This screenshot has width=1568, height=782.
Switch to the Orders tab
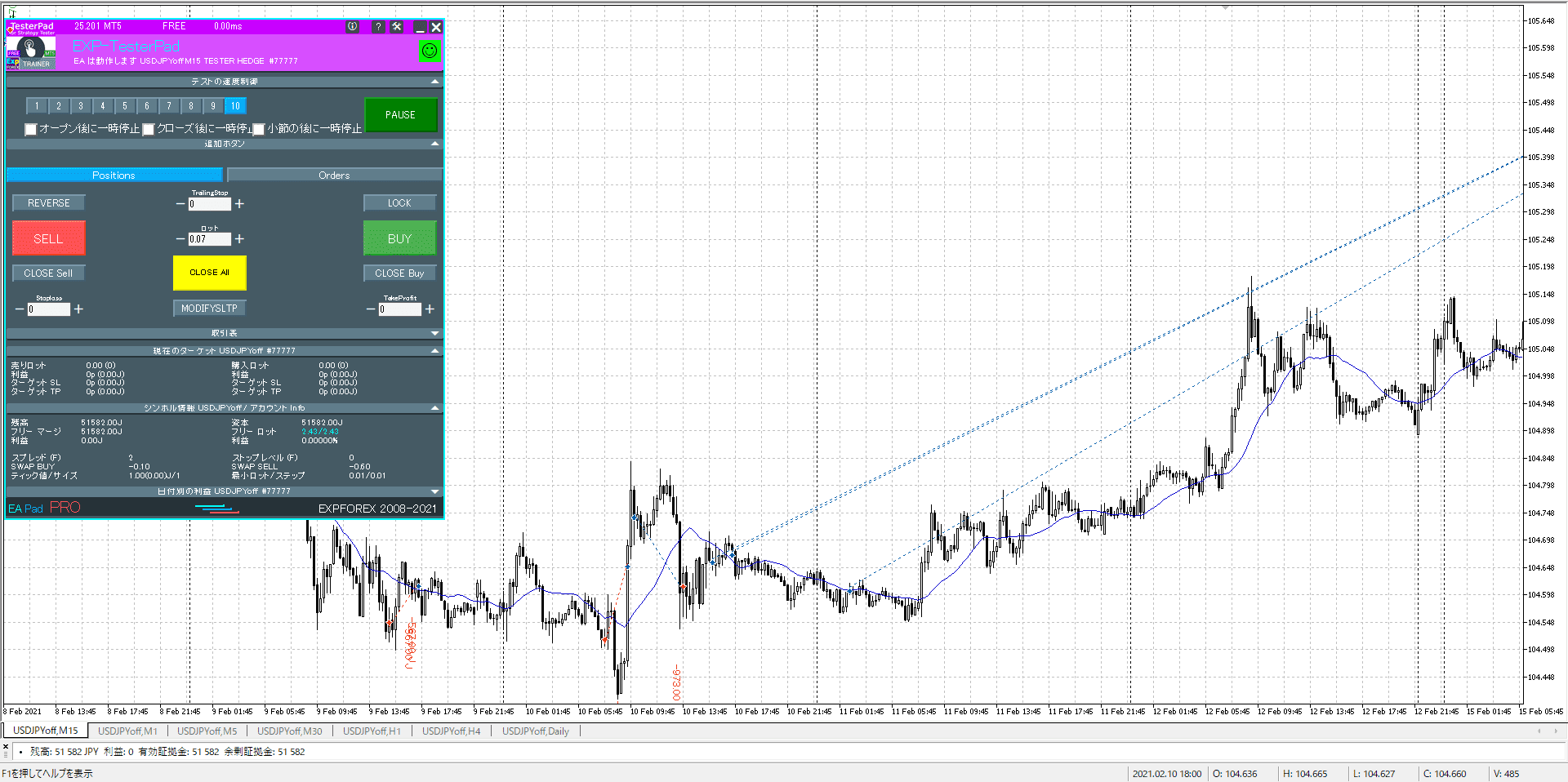[x=334, y=176]
